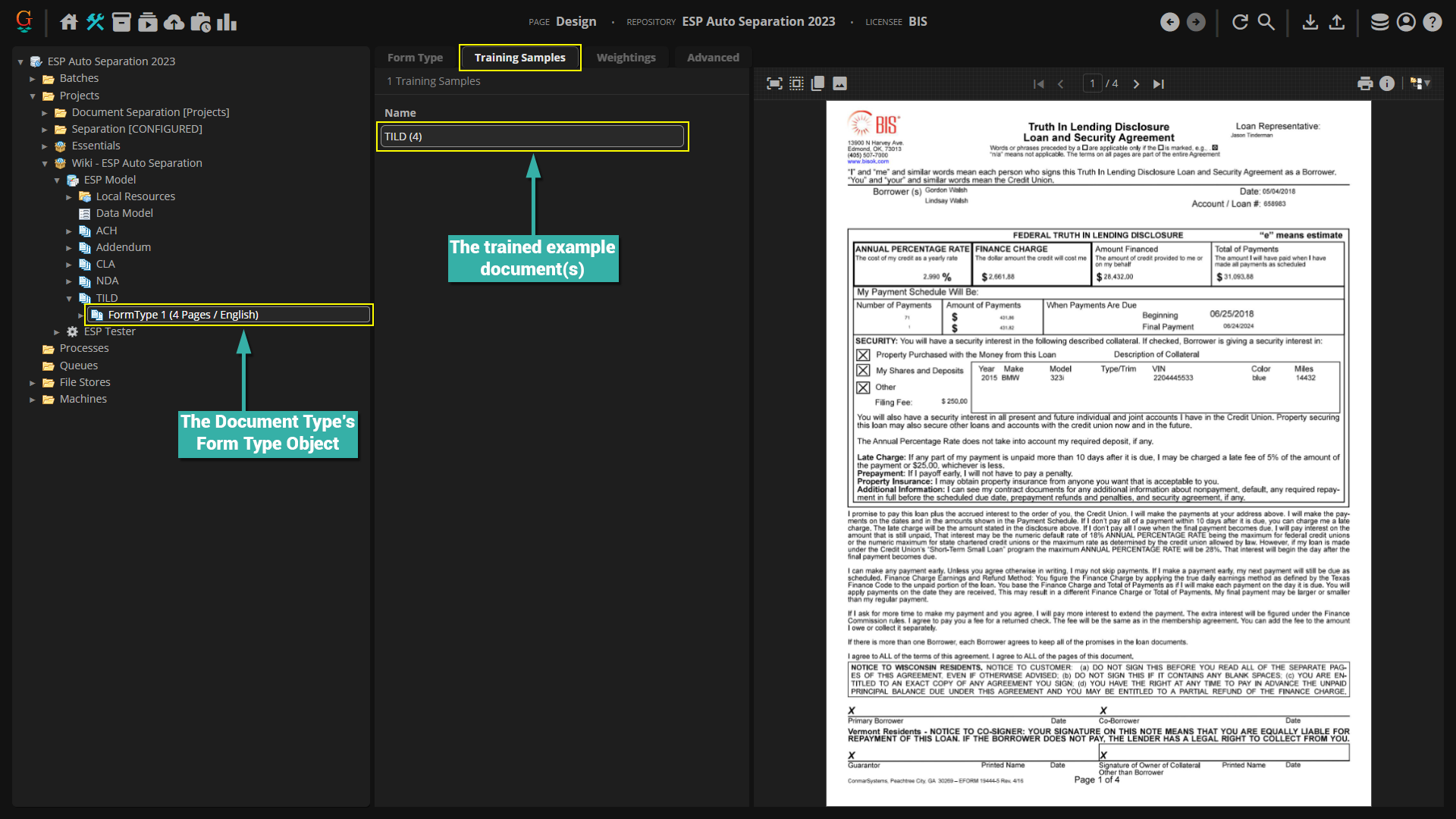
Task: Switch to the Form Type tab
Action: click(x=415, y=58)
